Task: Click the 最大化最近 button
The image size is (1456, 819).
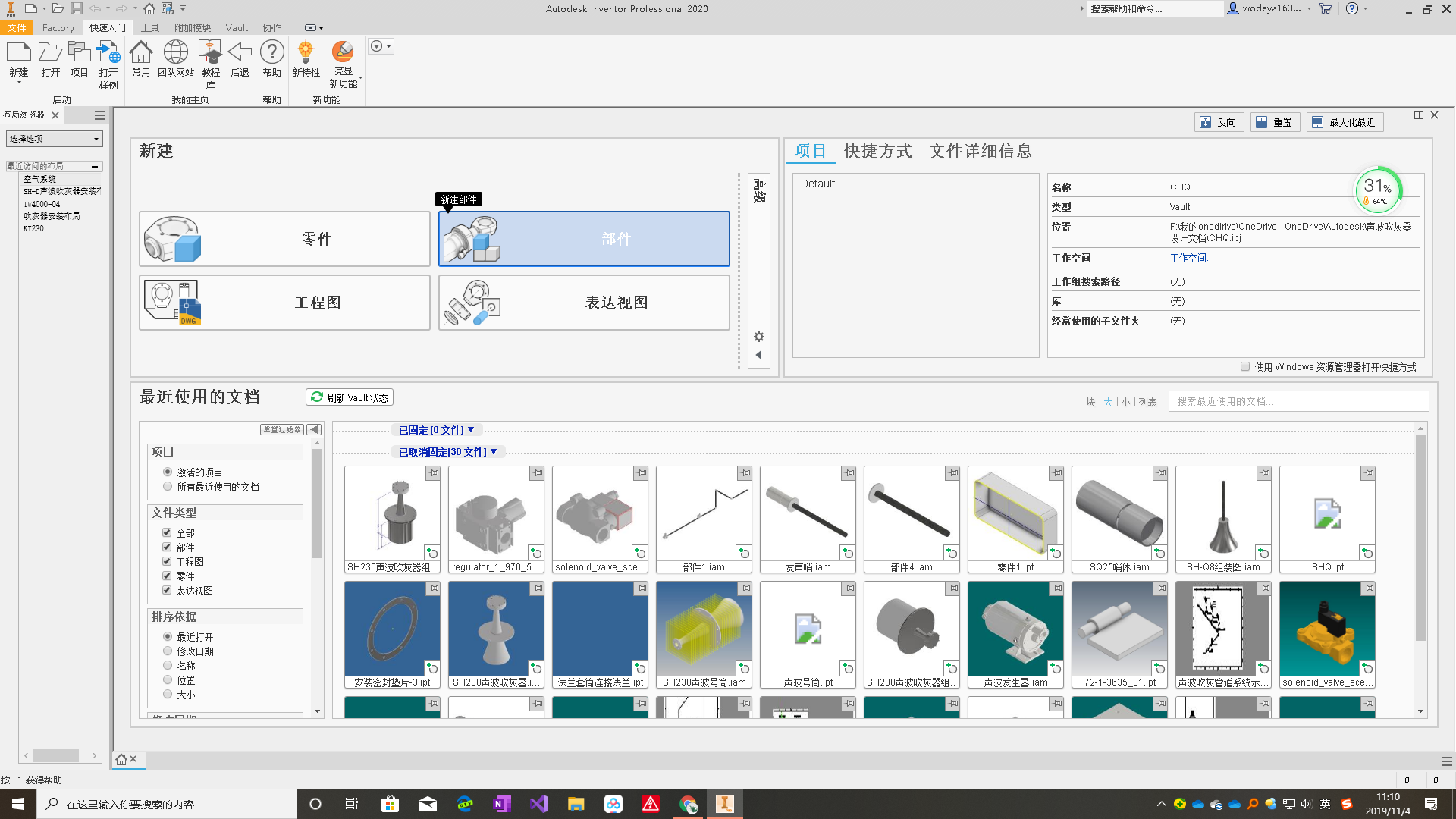Action: point(1345,122)
